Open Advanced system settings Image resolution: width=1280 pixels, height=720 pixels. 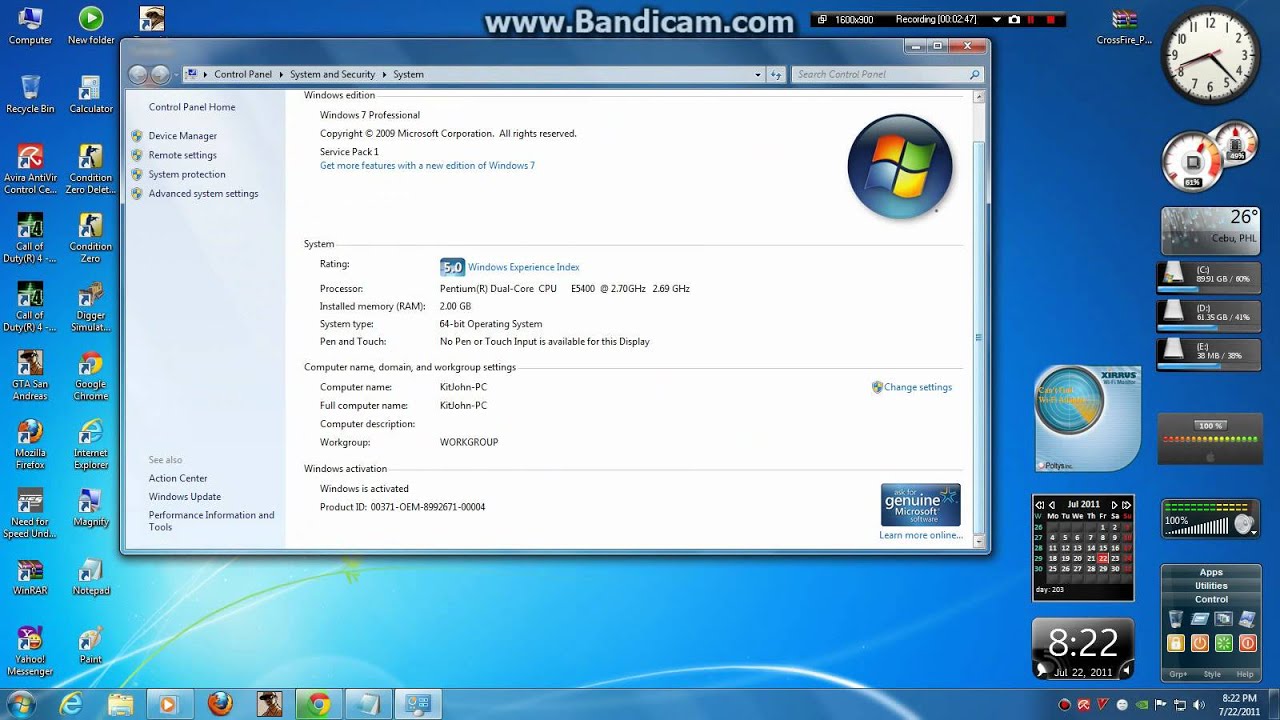pyautogui.click(x=203, y=194)
